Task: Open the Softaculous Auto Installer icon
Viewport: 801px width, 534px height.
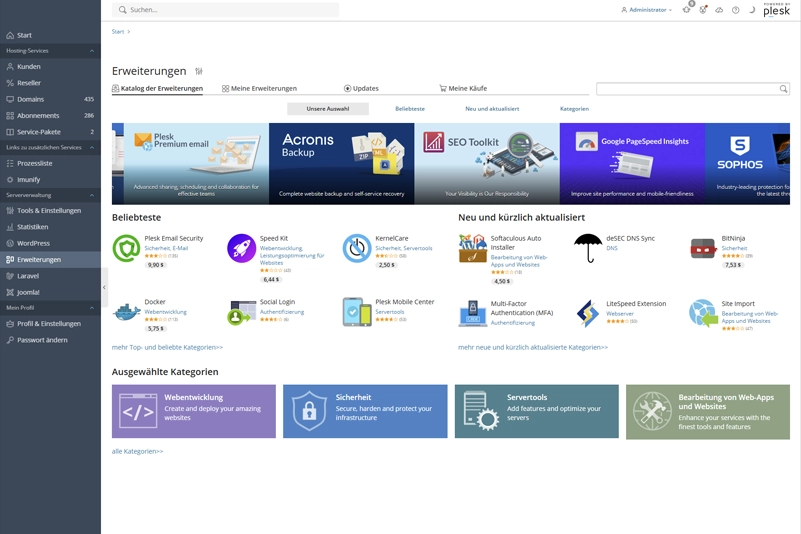Action: pos(473,248)
